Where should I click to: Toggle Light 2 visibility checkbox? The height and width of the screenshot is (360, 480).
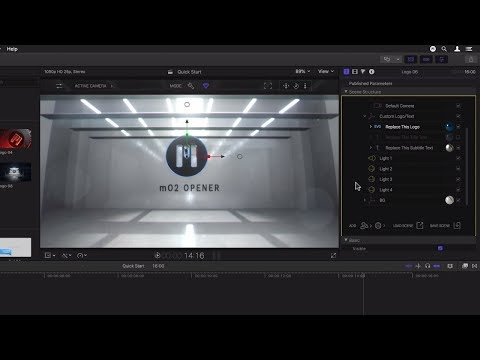(x=458, y=169)
